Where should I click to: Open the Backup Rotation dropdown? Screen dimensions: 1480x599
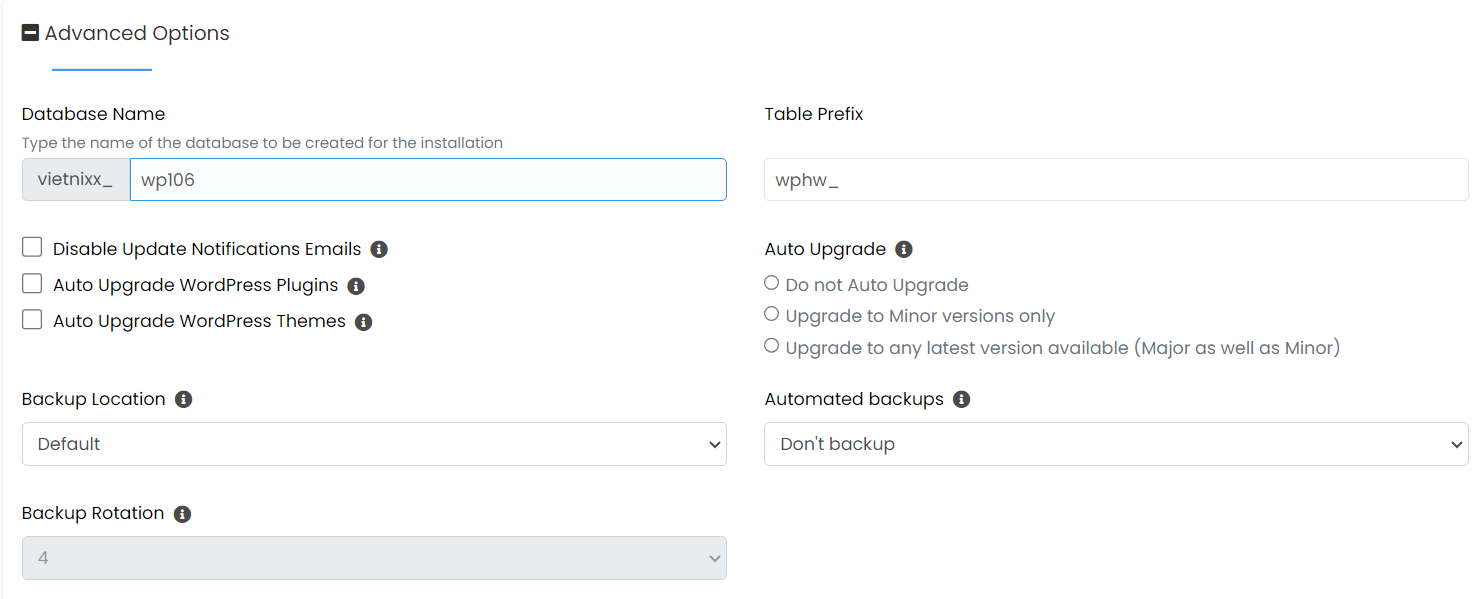click(x=374, y=558)
